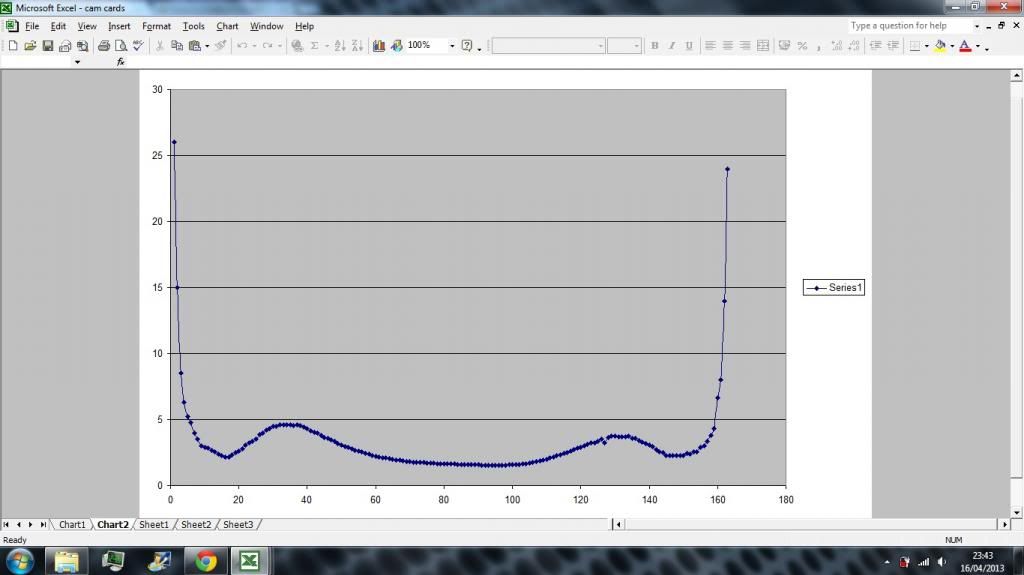Click the Fill Color paint bucket
1024x575 pixels.
[939, 46]
